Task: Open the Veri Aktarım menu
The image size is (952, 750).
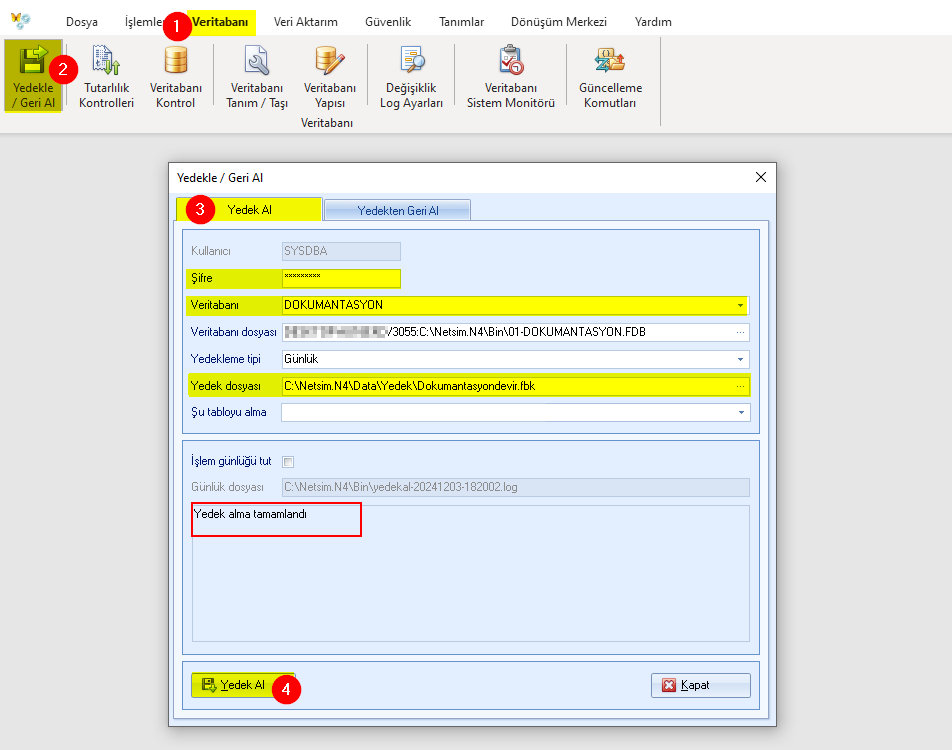Action: 305,22
